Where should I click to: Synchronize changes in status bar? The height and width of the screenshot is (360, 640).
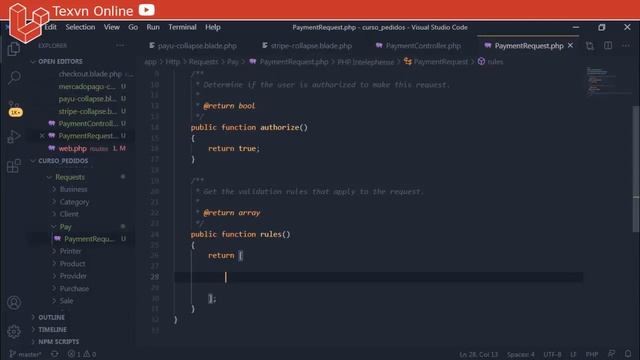pyautogui.click(x=54, y=354)
